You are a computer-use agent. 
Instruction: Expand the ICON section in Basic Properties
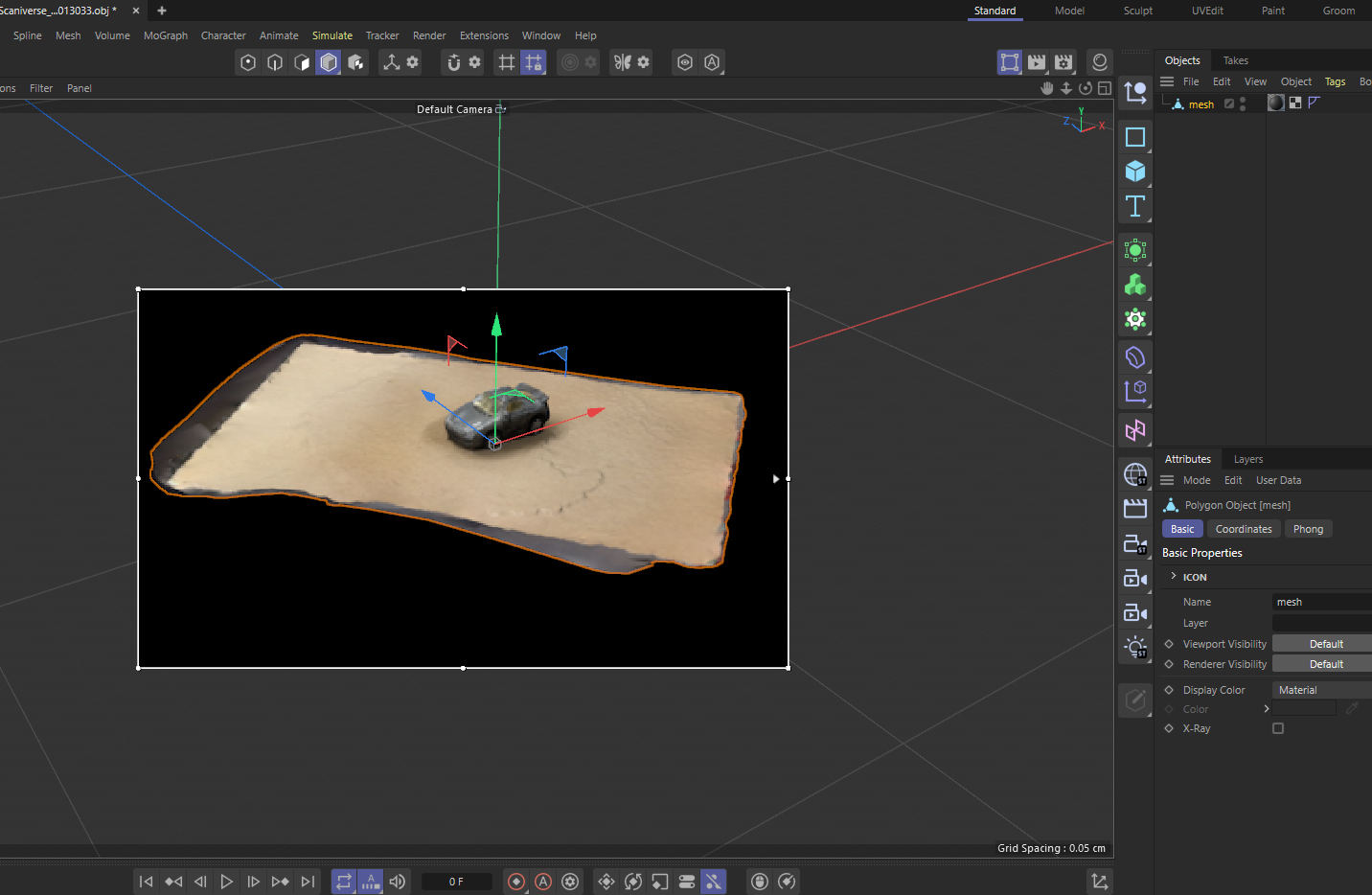coord(1176,576)
